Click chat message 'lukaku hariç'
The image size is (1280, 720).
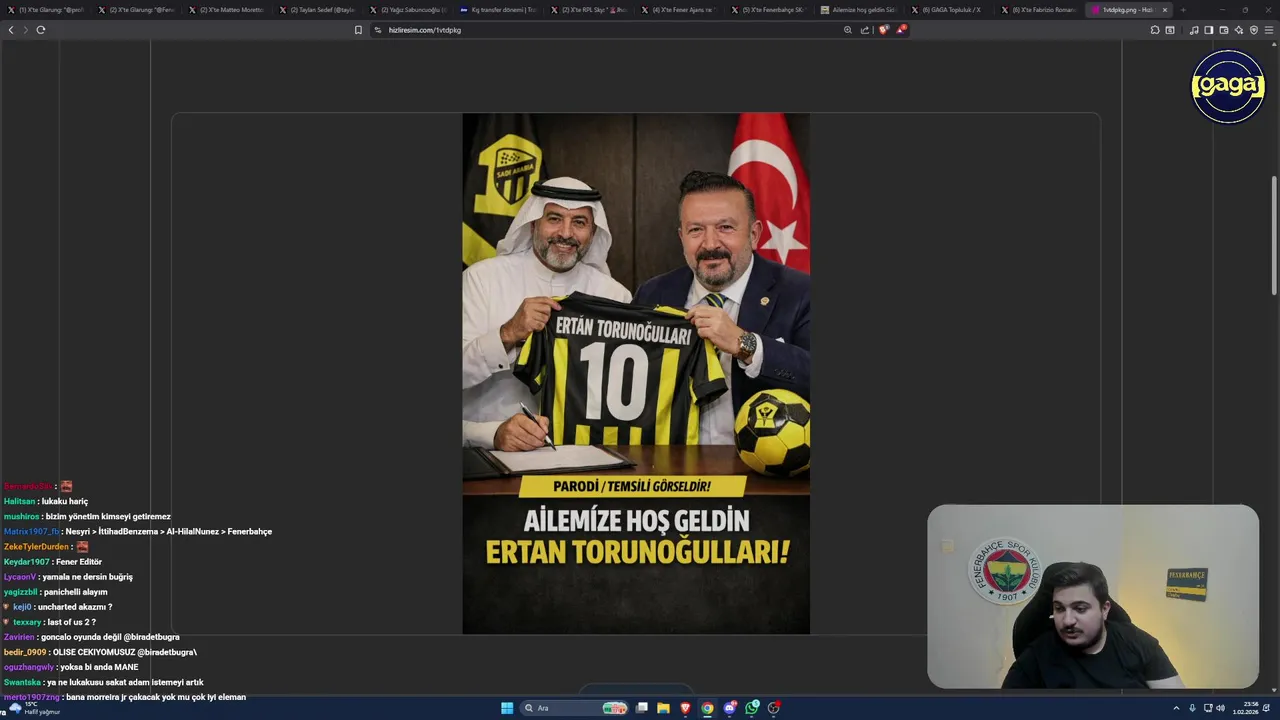coord(65,501)
